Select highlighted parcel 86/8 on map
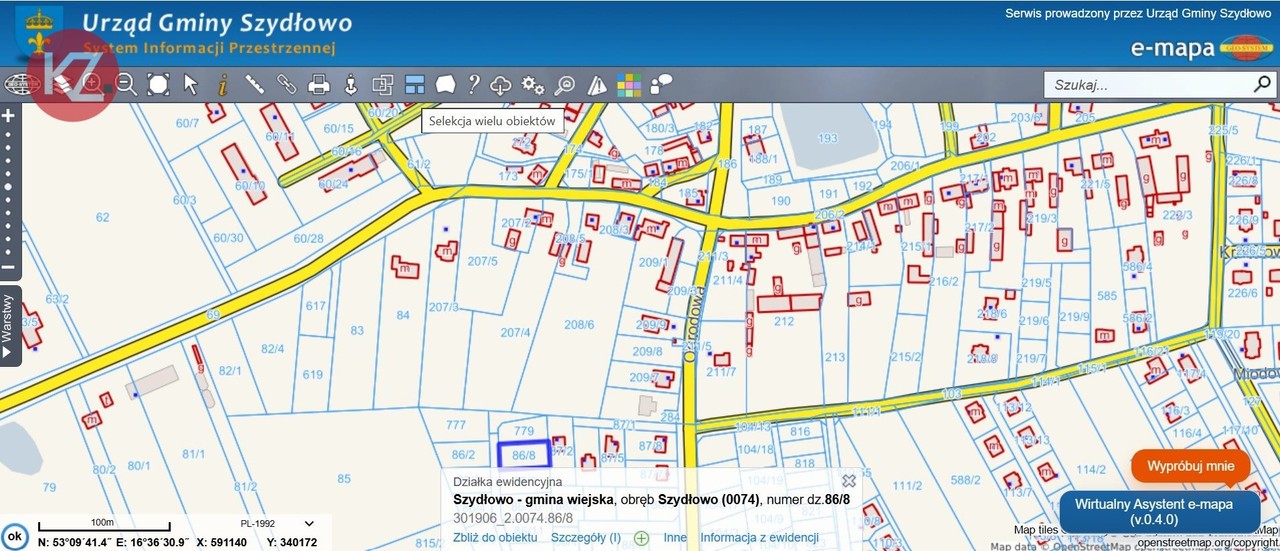 tap(524, 454)
